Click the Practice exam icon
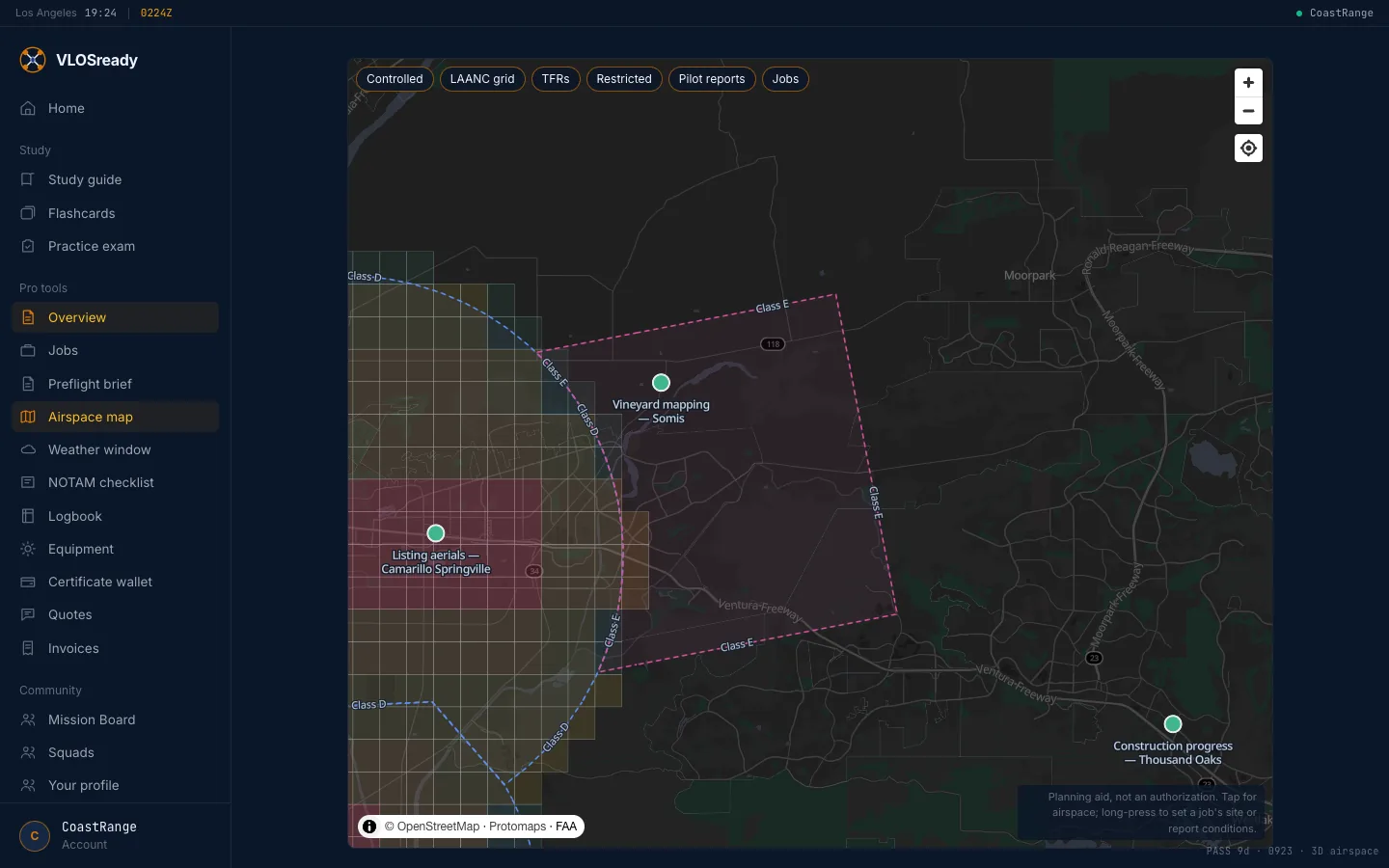Screen dimensions: 1389x868 pyautogui.click(x=28, y=246)
